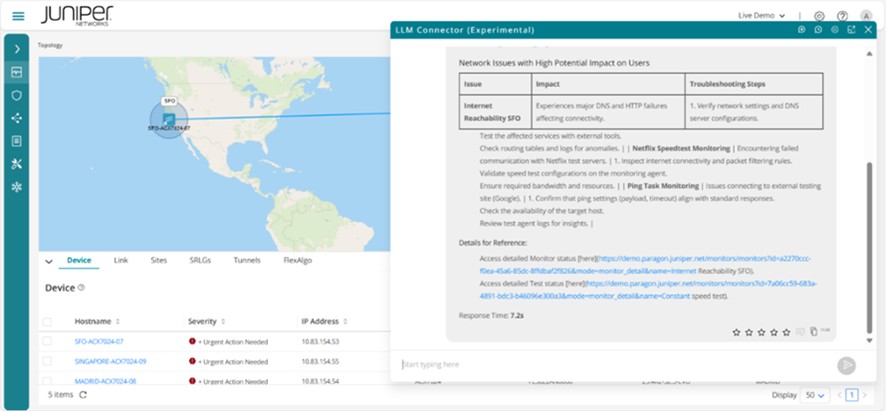The height and width of the screenshot is (411, 886).
Task: Open the share-nodes icon in sidebar
Action: pyautogui.click(x=17, y=118)
